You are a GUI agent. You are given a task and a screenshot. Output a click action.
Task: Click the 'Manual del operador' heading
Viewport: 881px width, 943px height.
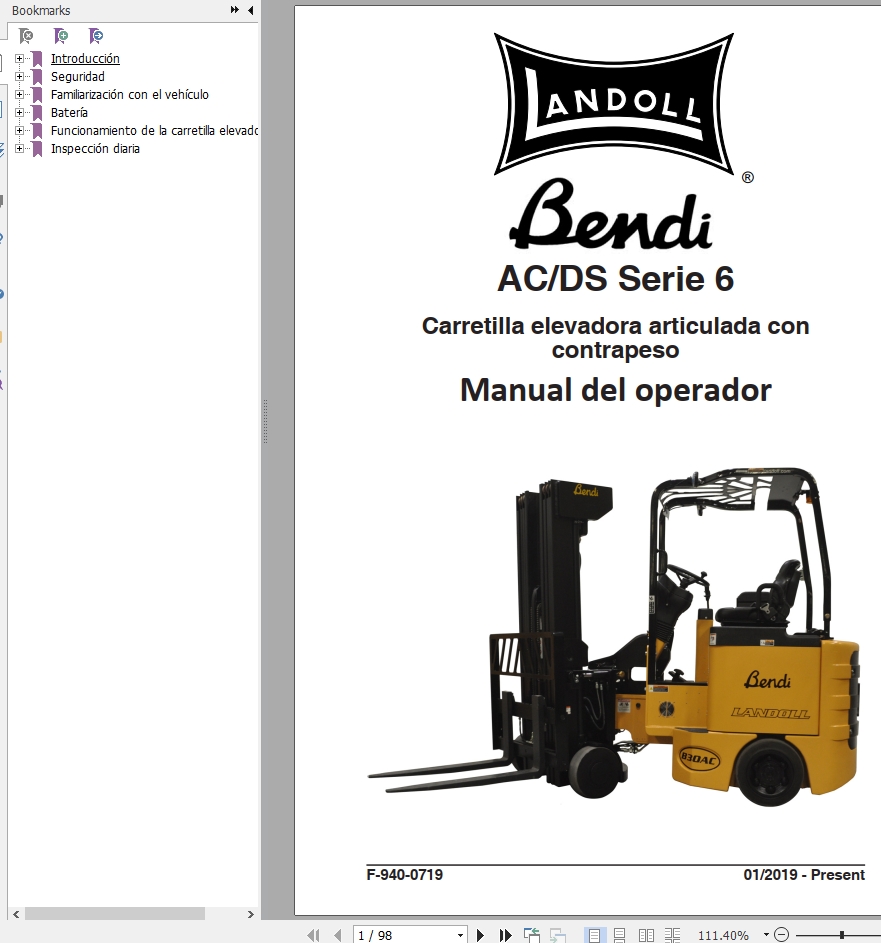pyautogui.click(x=615, y=390)
